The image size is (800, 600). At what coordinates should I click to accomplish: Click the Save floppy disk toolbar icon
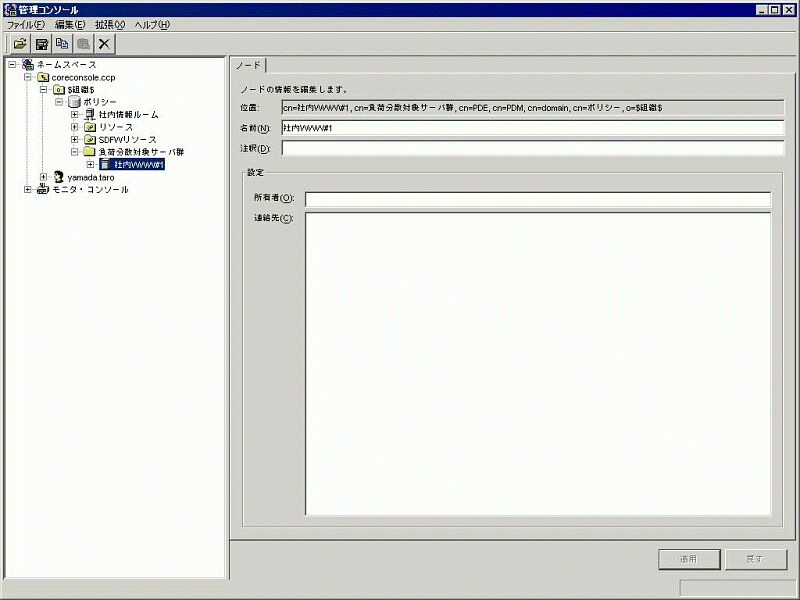(42, 44)
